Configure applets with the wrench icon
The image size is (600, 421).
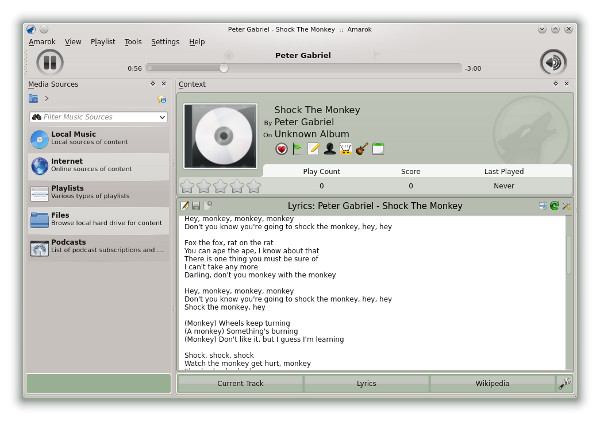(565, 383)
